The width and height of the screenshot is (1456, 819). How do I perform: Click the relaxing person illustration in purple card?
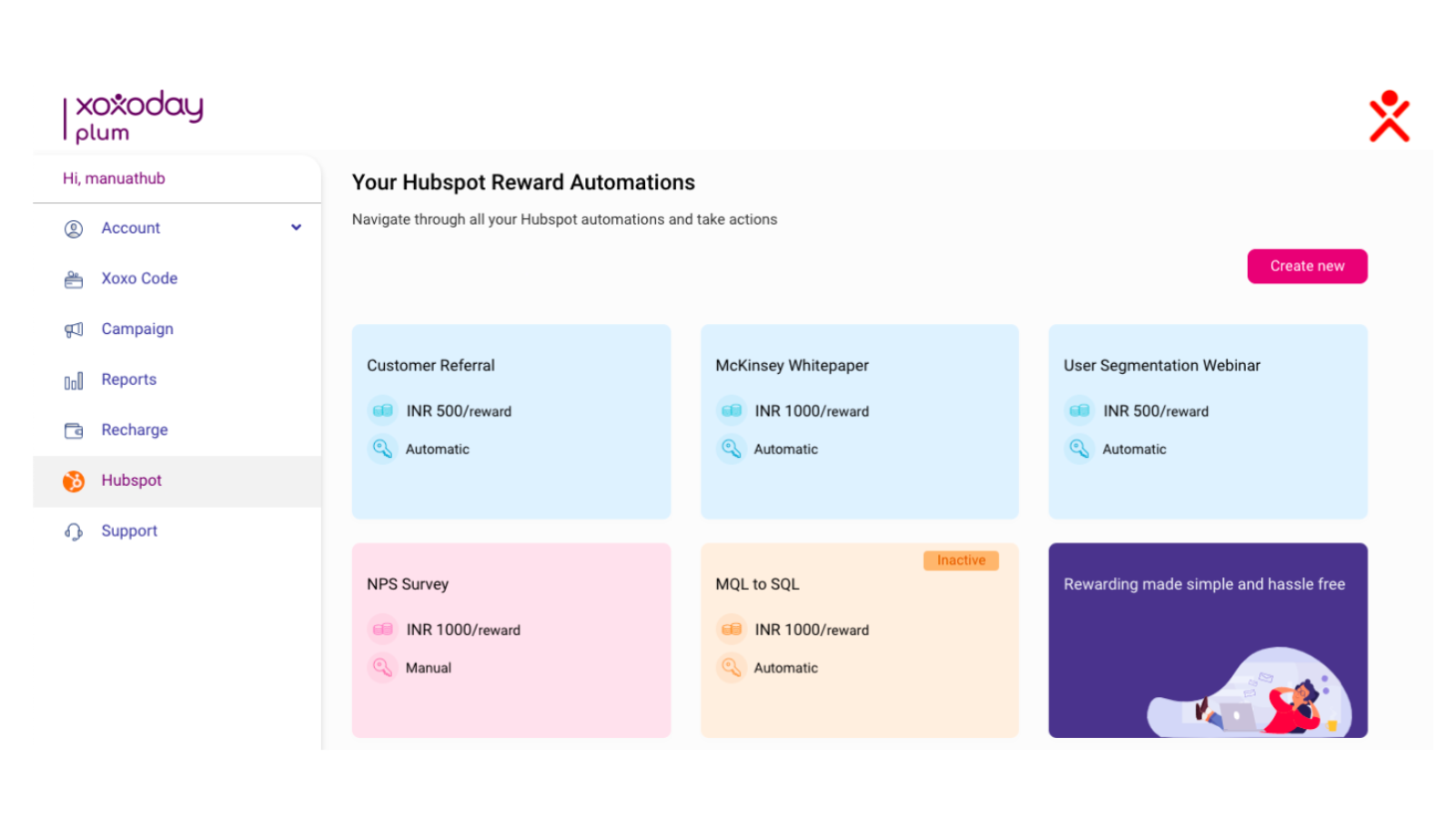pos(1249,693)
